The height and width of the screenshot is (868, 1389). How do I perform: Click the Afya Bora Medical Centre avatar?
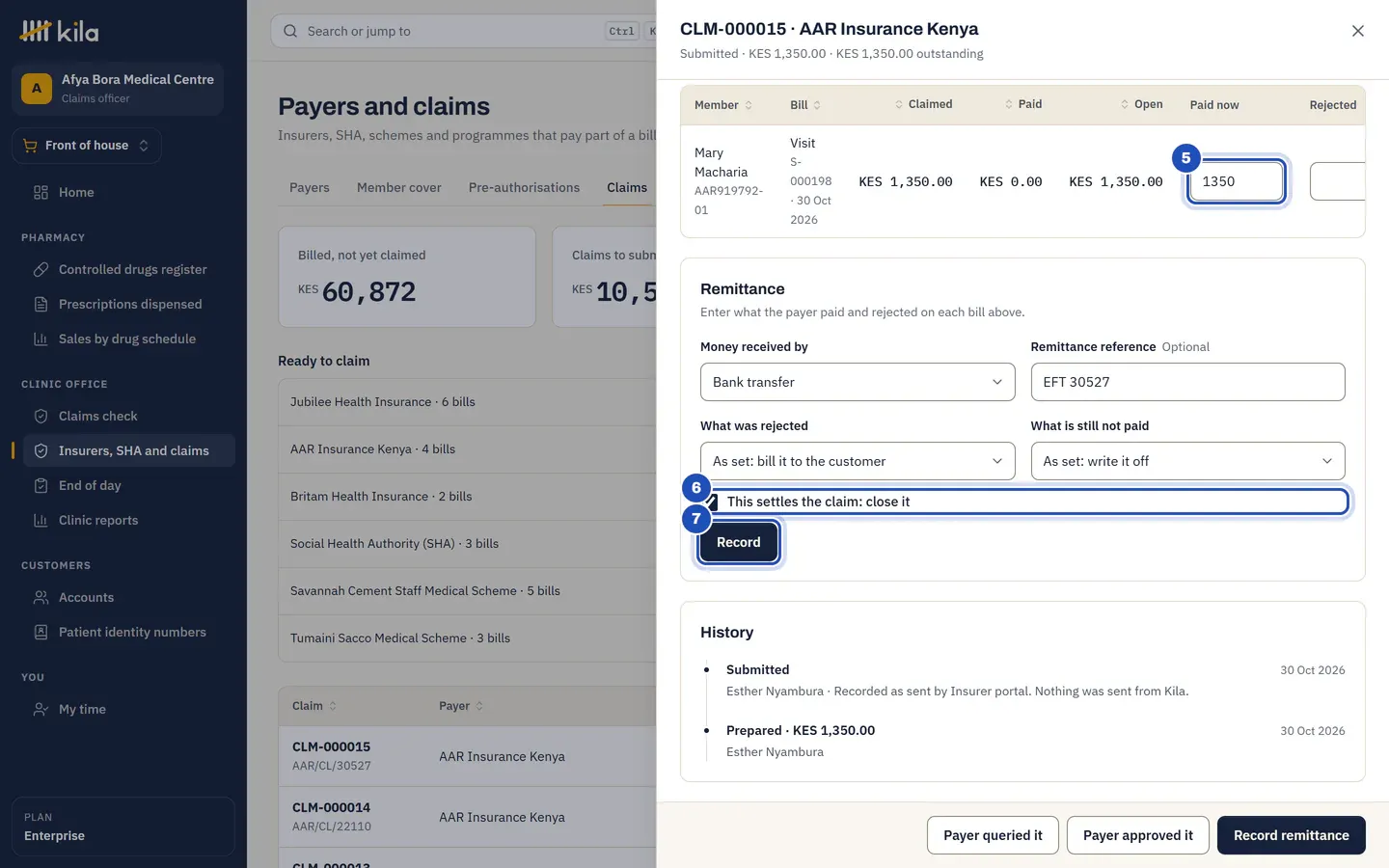(x=37, y=89)
